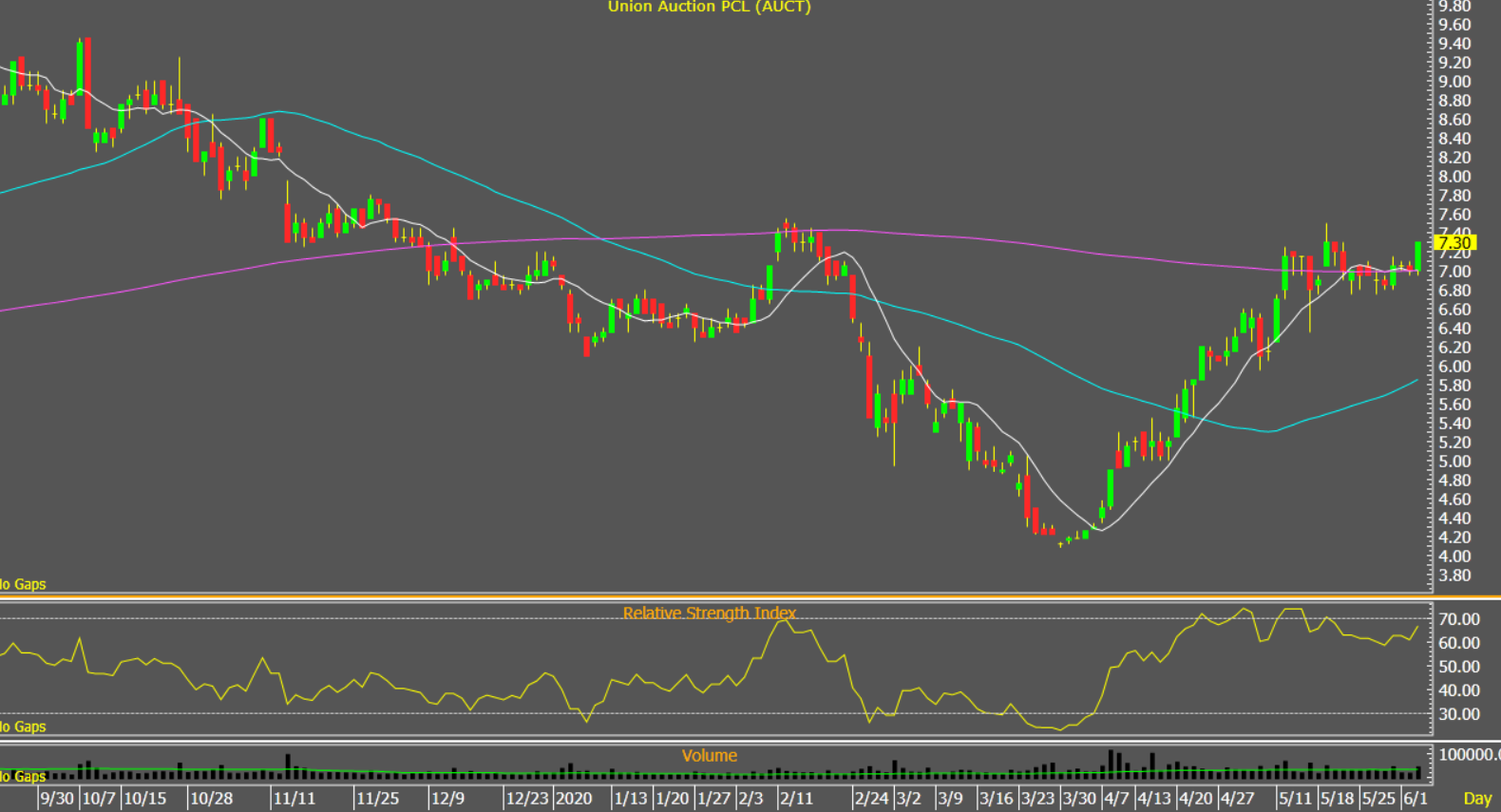1501x812 pixels.
Task: Click 'No Gaps' in the RSI panel
Action: 22,727
